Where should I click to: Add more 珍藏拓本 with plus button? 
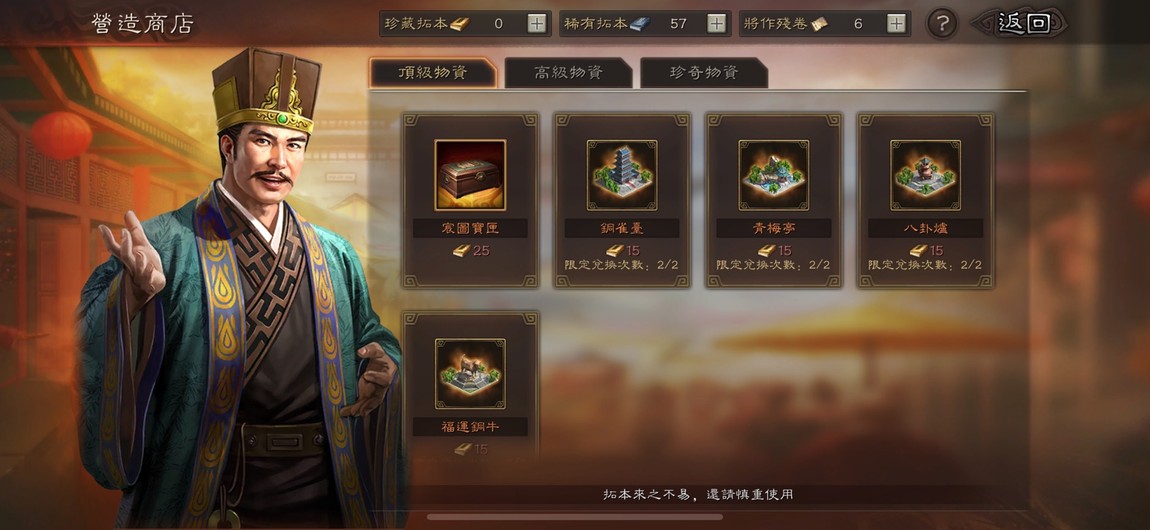point(537,23)
